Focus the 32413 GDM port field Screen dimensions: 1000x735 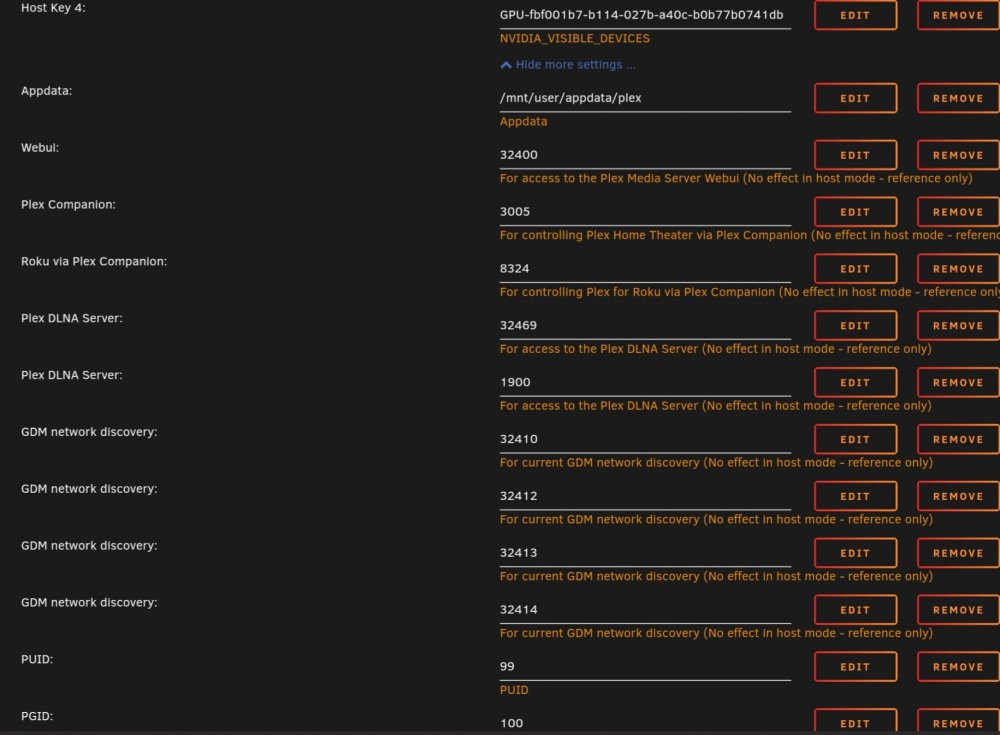point(645,553)
